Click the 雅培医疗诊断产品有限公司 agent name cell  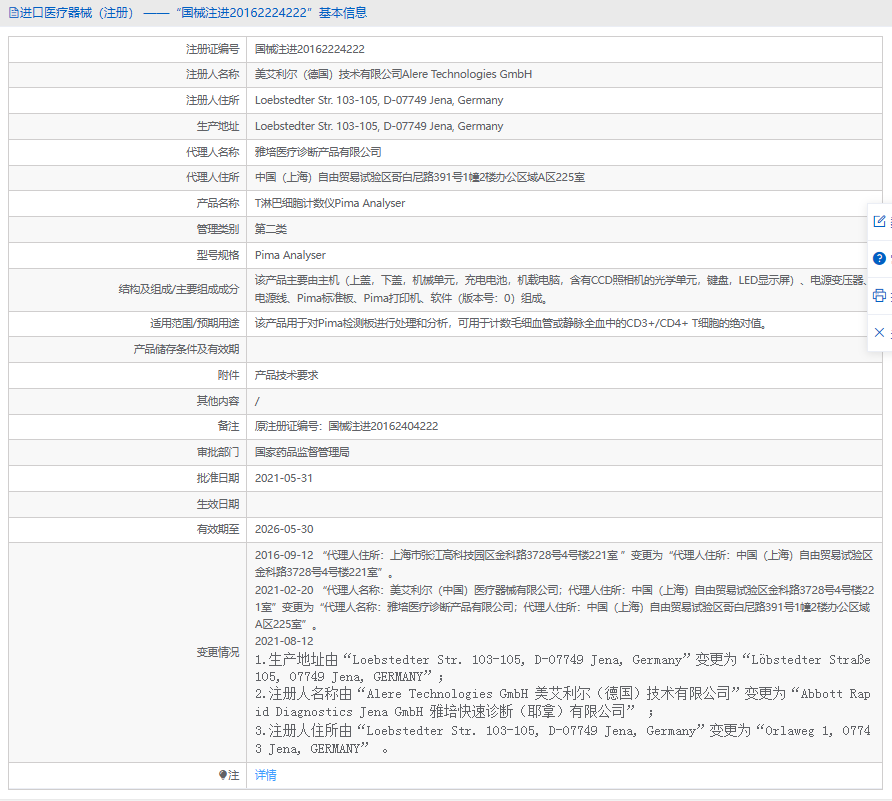[318, 152]
